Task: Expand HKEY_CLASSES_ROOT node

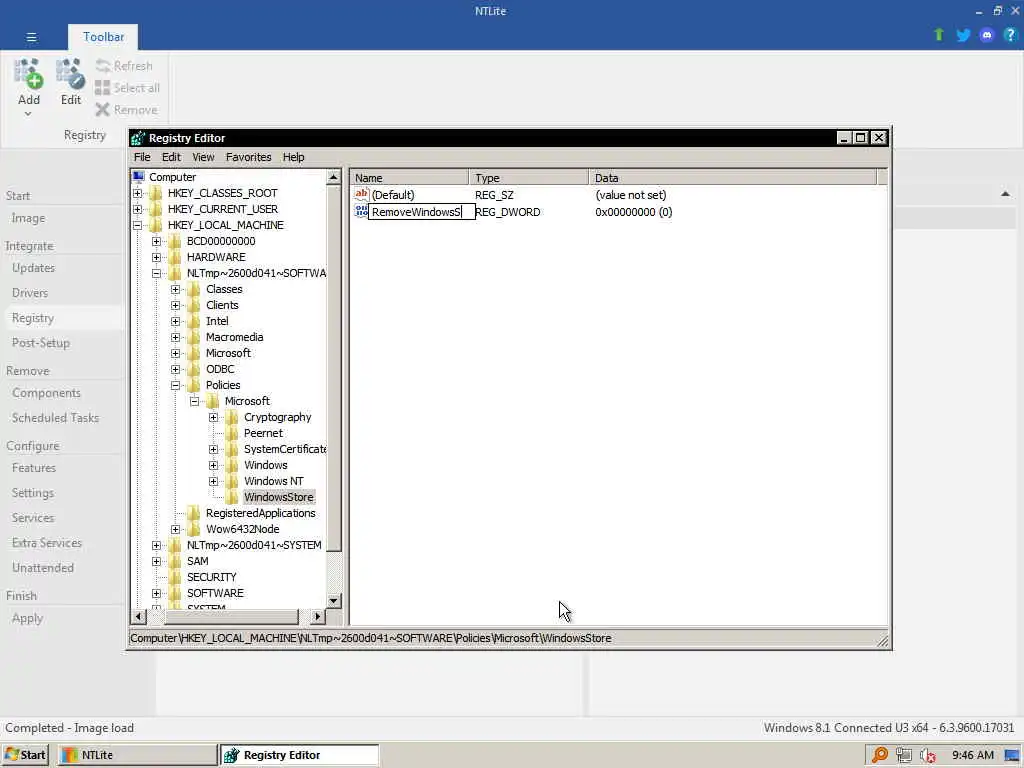Action: tap(138, 193)
